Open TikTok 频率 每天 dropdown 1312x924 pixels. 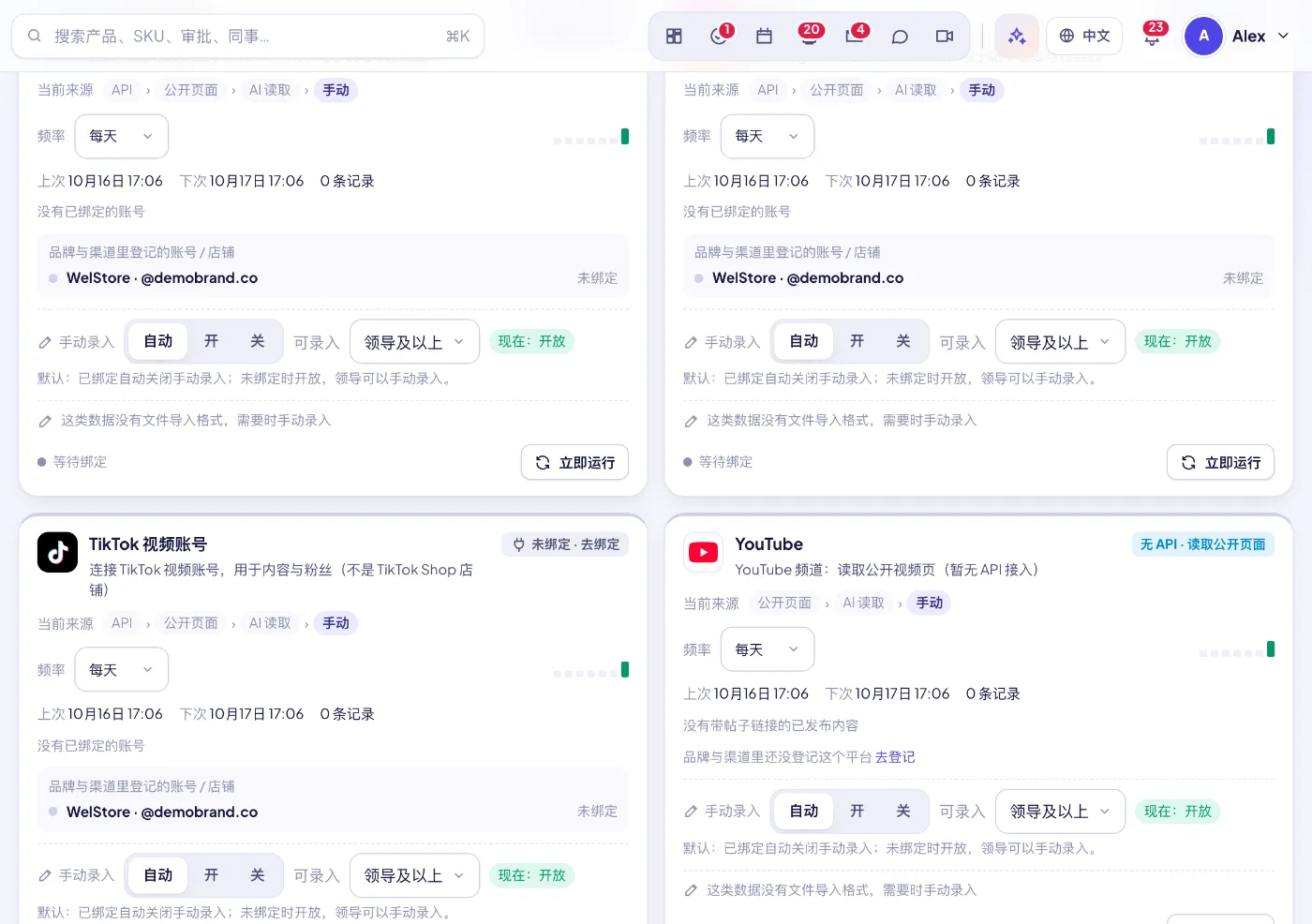click(122, 670)
